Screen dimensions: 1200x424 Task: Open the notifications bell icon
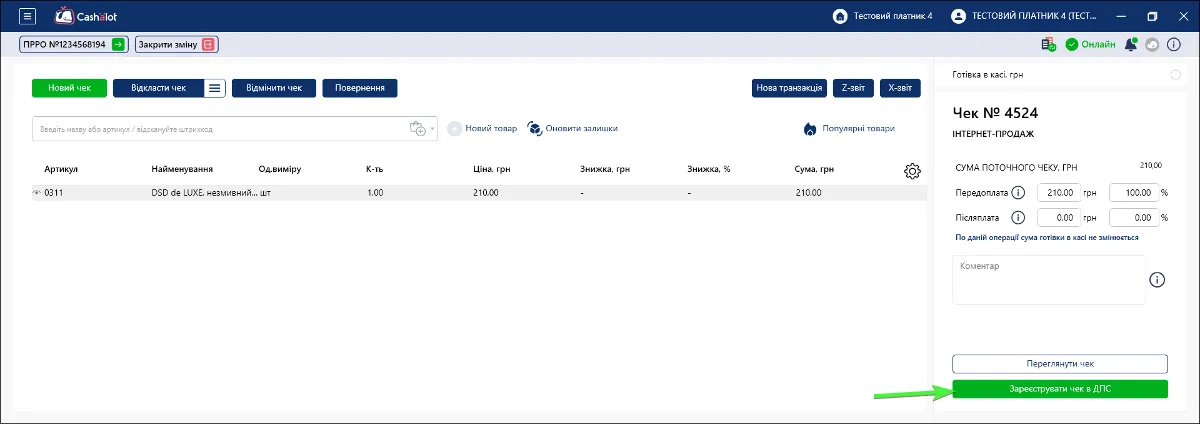(x=1131, y=44)
